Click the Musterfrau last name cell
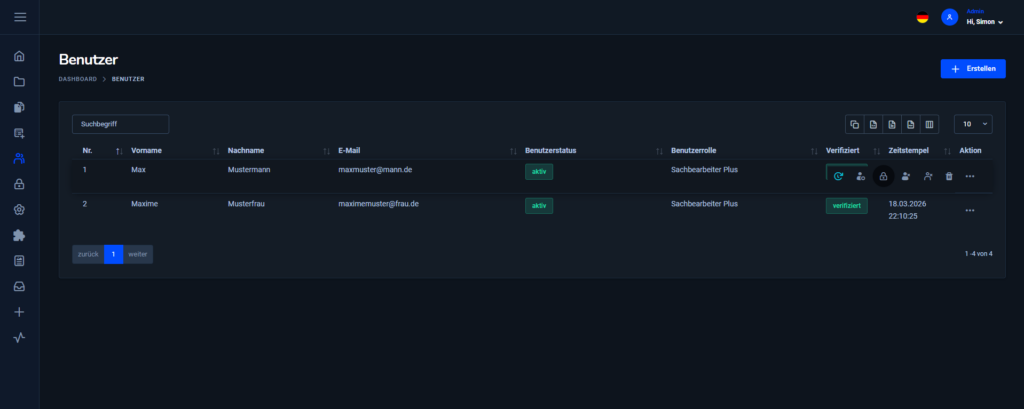This screenshot has height=409, width=1024. click(246, 203)
